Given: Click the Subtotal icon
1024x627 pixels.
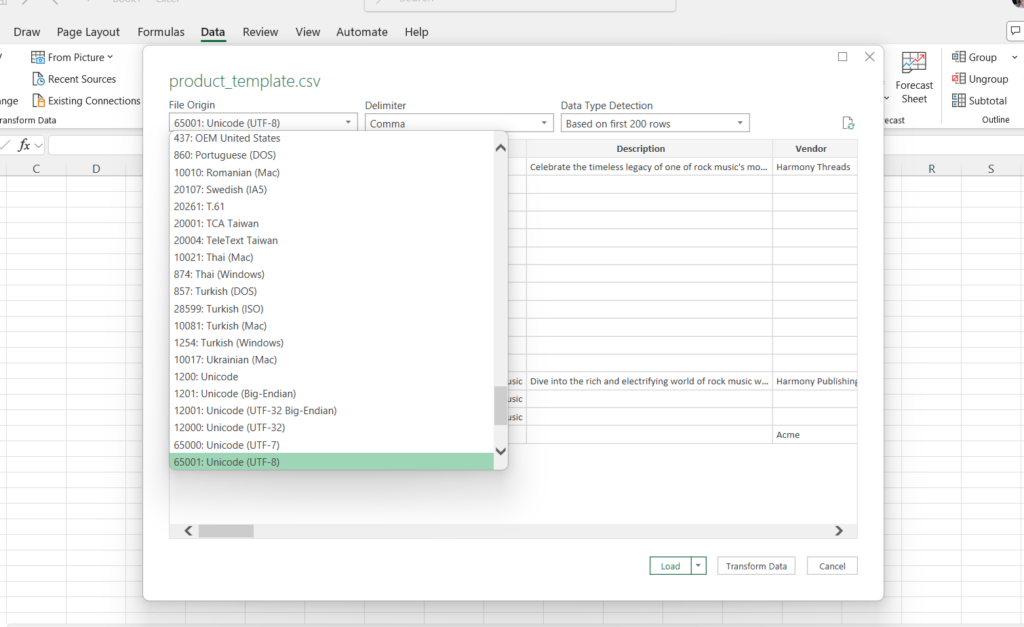Looking at the screenshot, I should [x=958, y=100].
